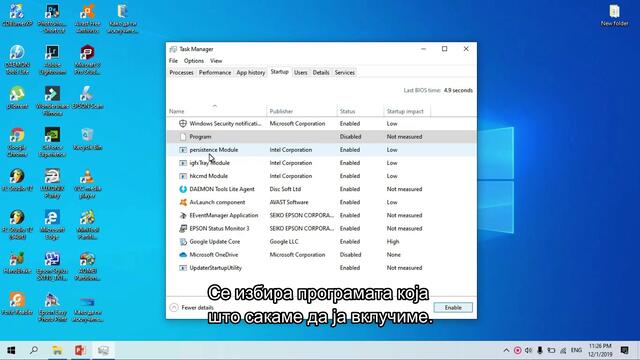Select the Photoshop shortcut on the desktop
This screenshot has width=640, height=360.
click(x=52, y=18)
